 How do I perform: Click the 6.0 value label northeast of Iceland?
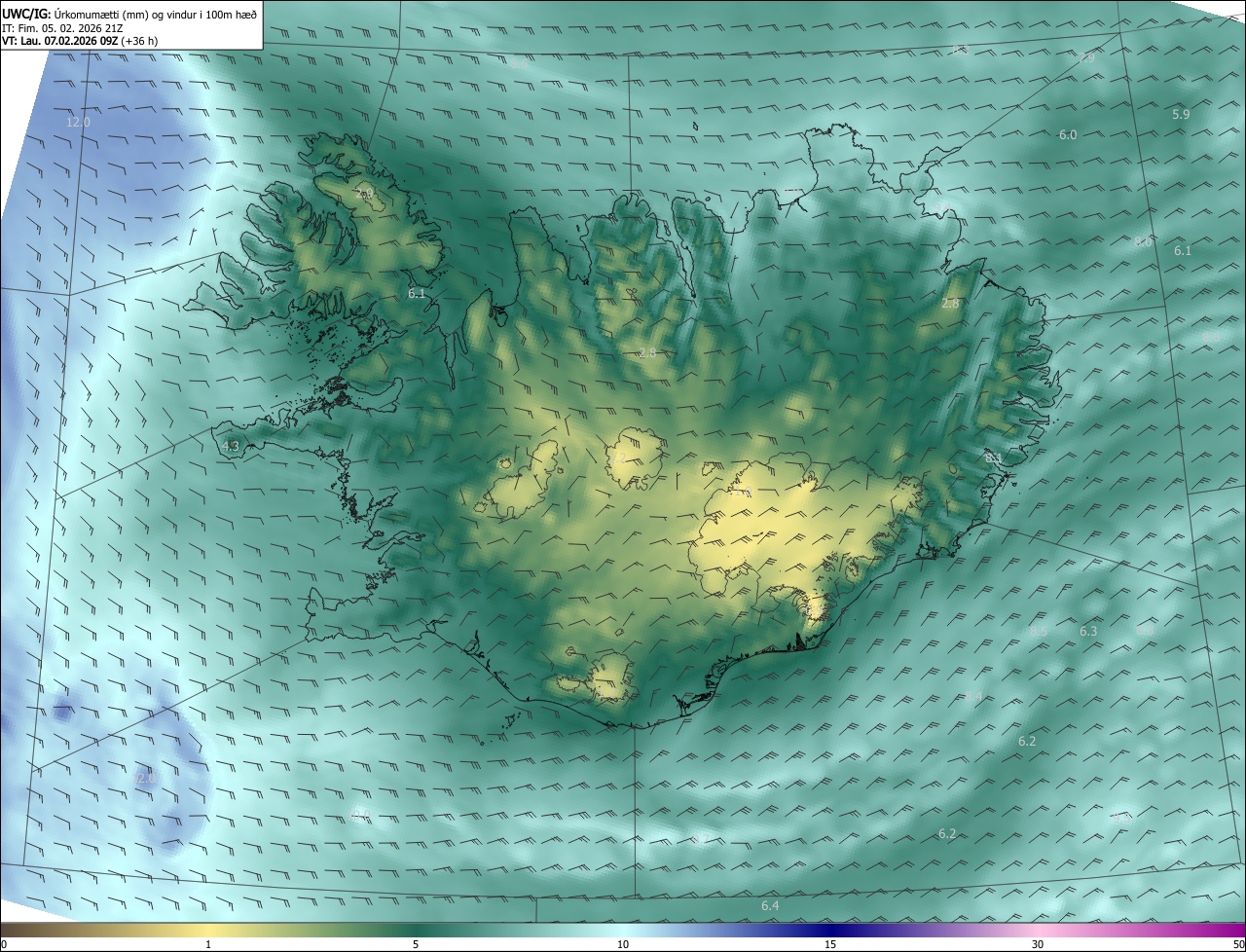tap(1068, 135)
